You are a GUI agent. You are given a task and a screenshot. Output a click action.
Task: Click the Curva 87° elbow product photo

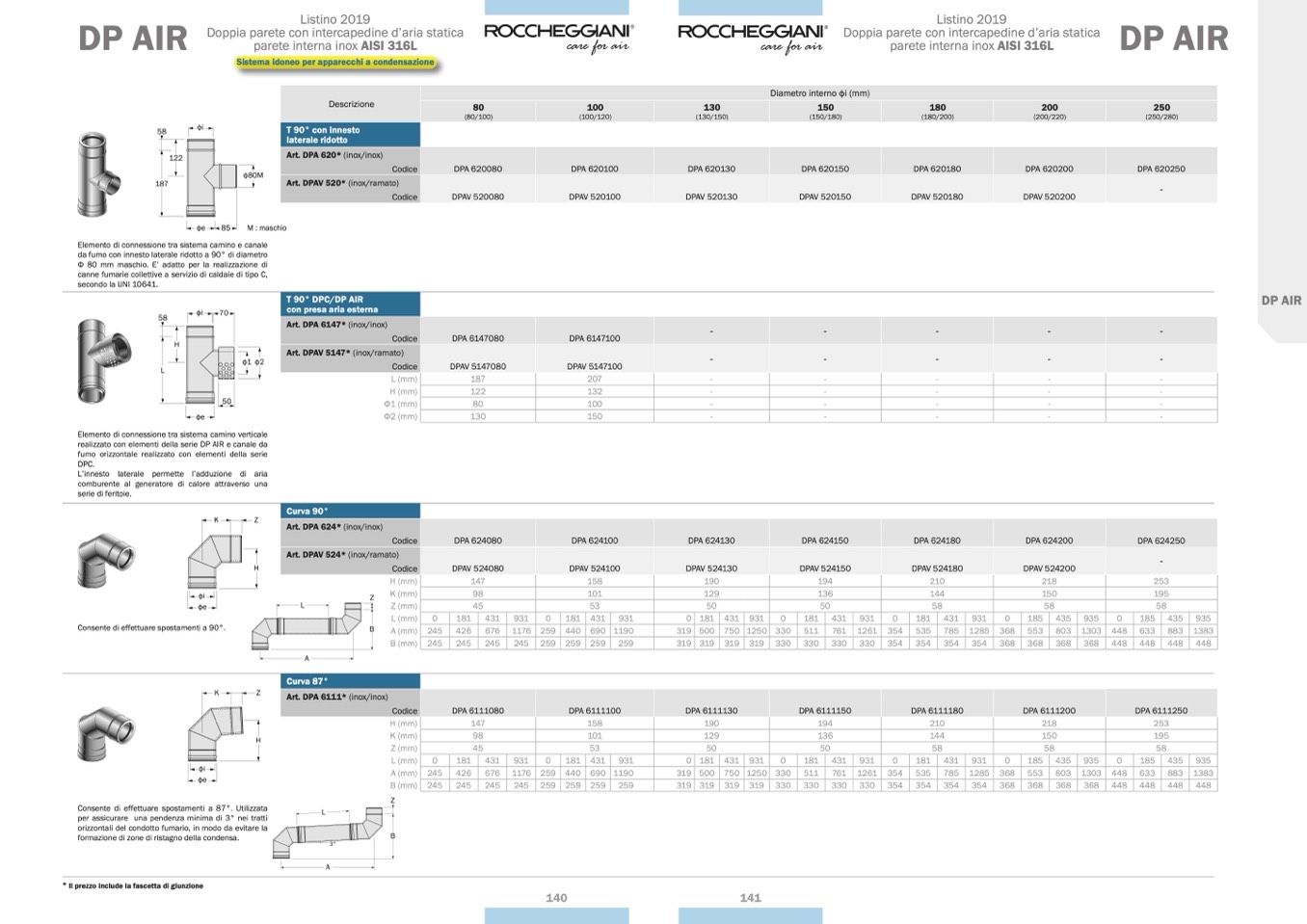coord(105,733)
